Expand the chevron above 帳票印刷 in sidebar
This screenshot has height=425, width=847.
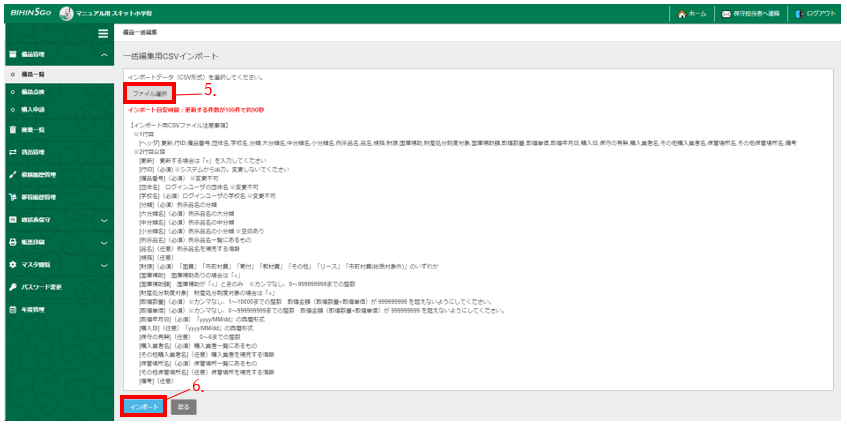tap(104, 219)
